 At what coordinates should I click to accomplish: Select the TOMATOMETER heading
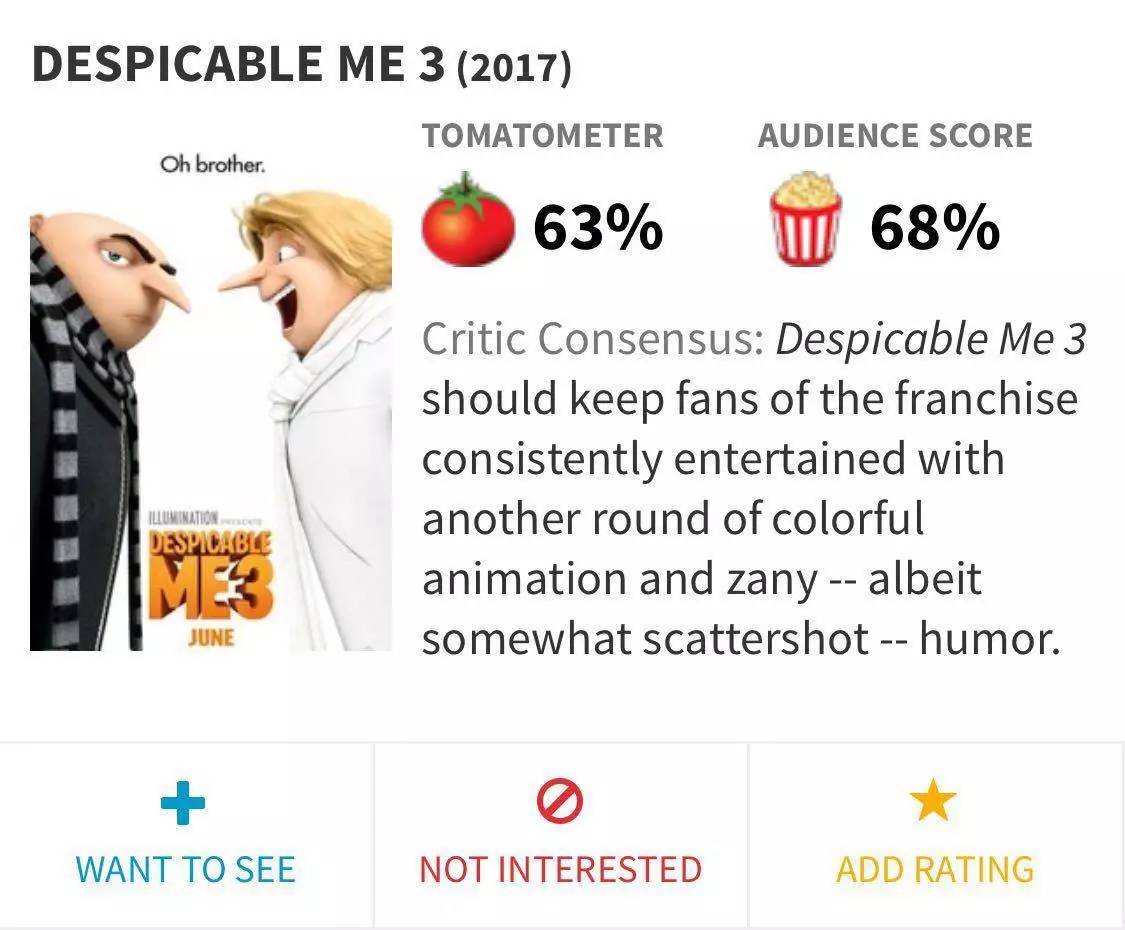click(542, 136)
